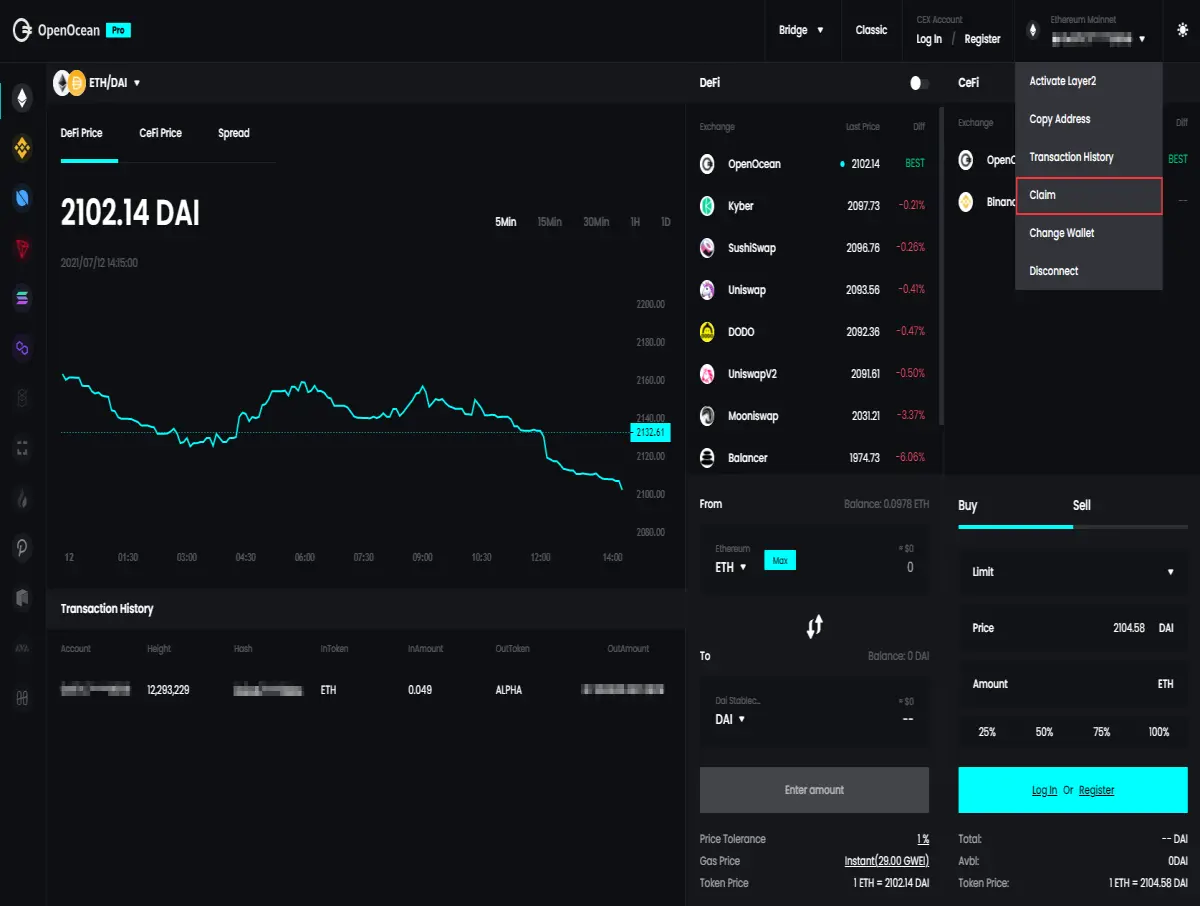Select Solana chain sidebar icon

click(22, 298)
